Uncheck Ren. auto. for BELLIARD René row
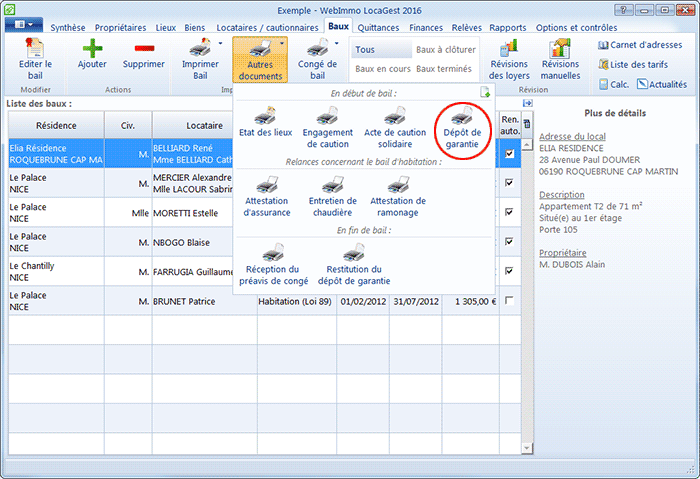This screenshot has height=479, width=700. pos(509,154)
